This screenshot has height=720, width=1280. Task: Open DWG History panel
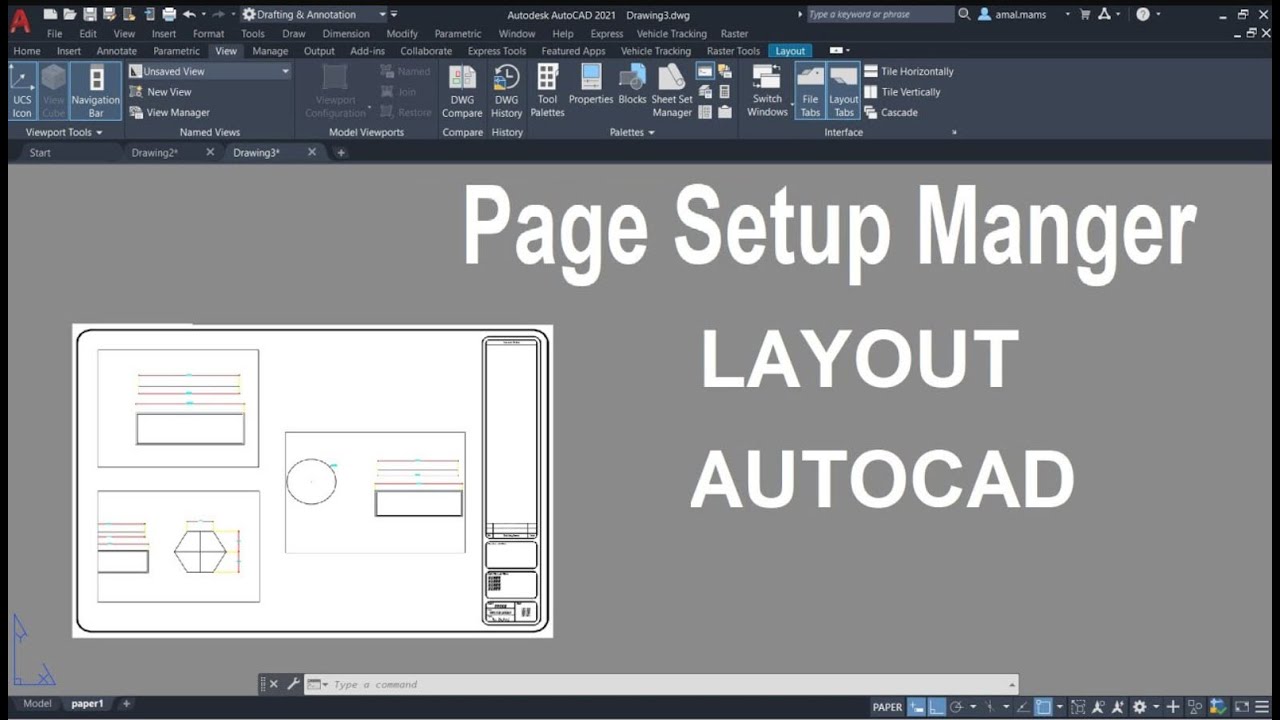tap(507, 91)
